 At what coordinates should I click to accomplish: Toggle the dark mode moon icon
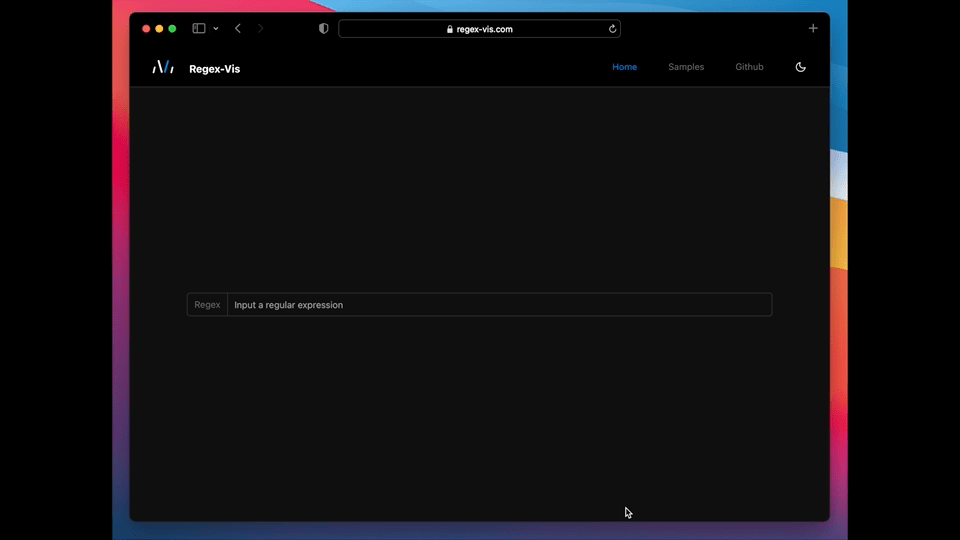[x=800, y=67]
